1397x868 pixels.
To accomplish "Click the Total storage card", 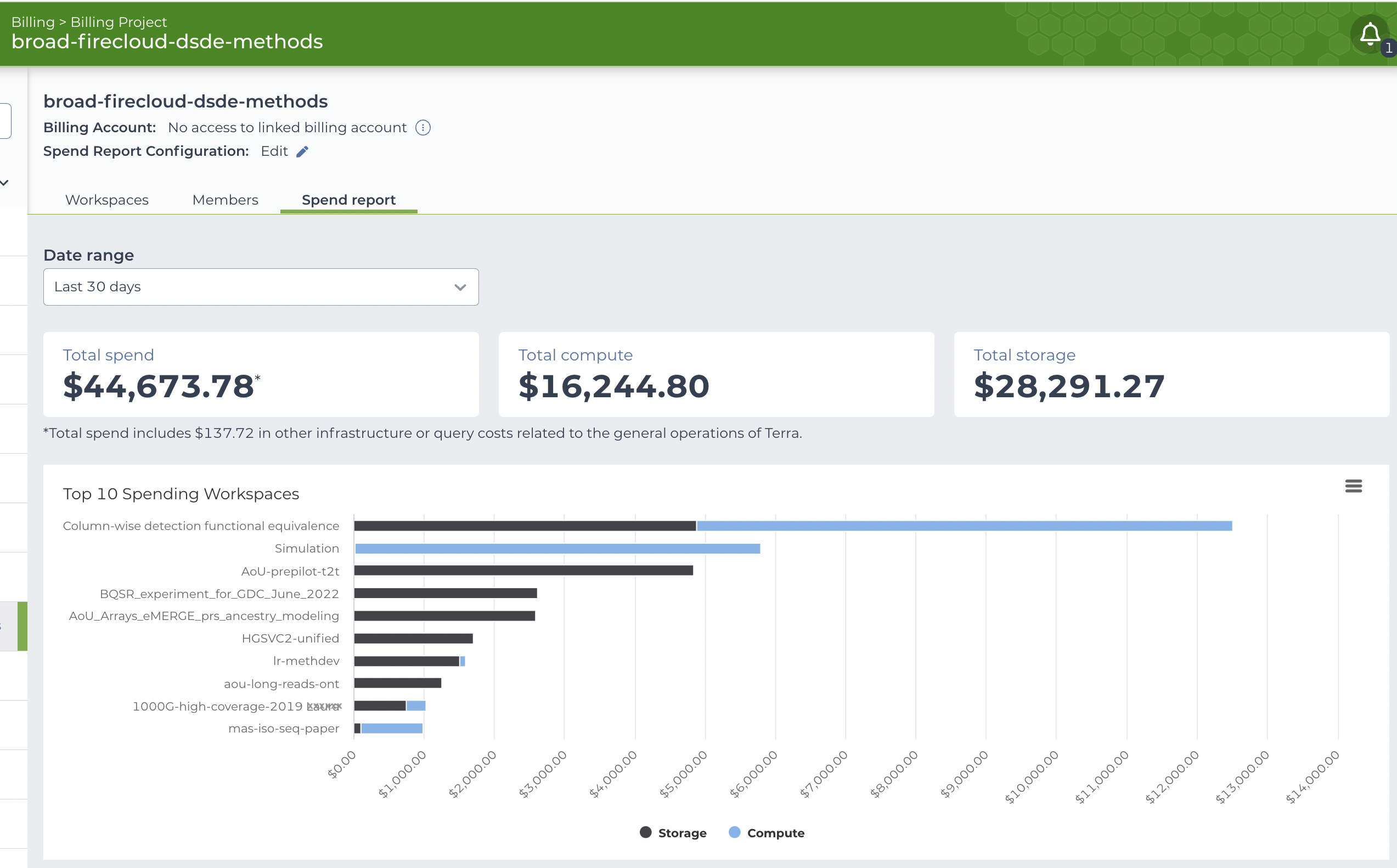I will [x=1171, y=374].
